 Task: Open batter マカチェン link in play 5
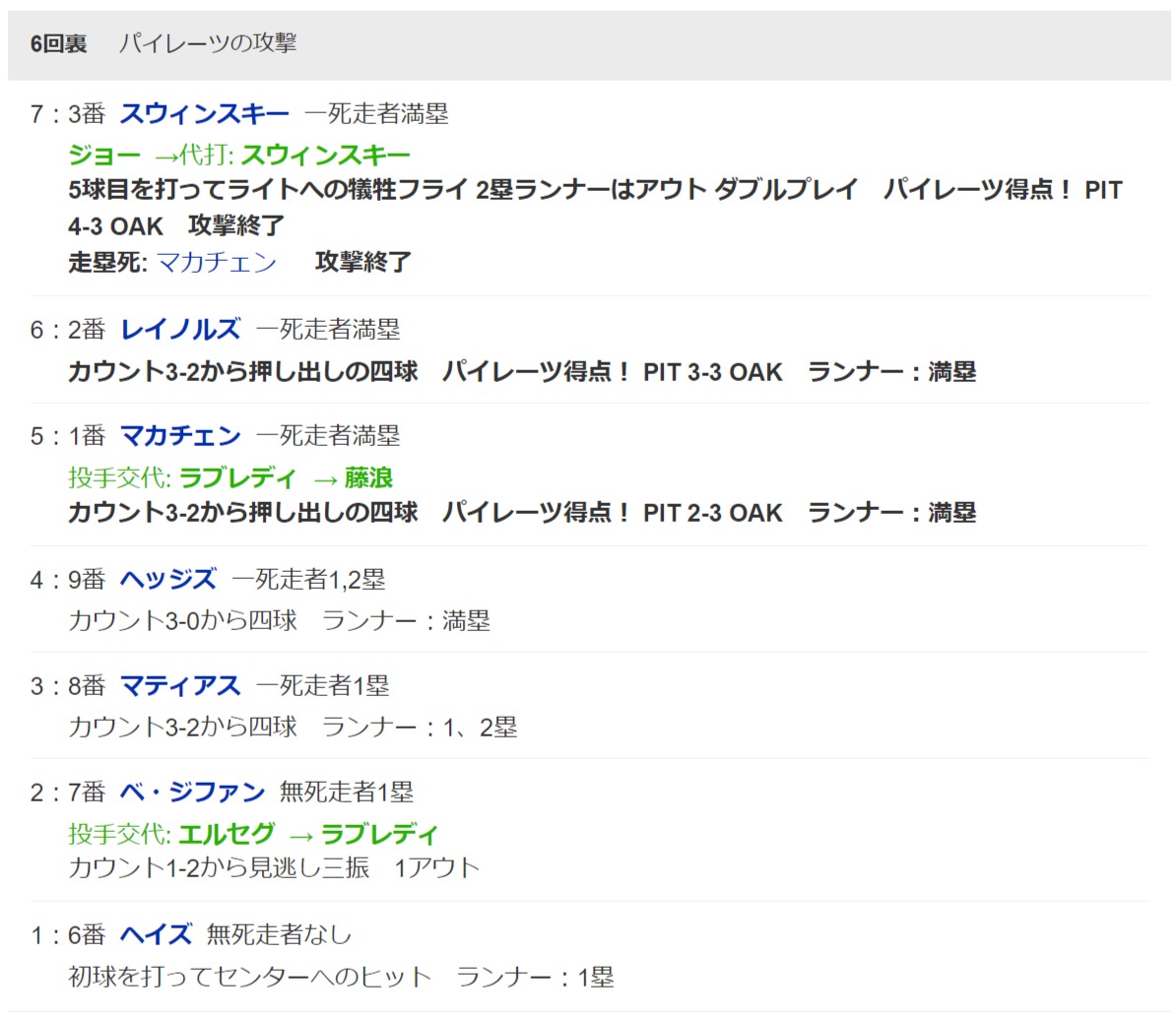(x=180, y=435)
